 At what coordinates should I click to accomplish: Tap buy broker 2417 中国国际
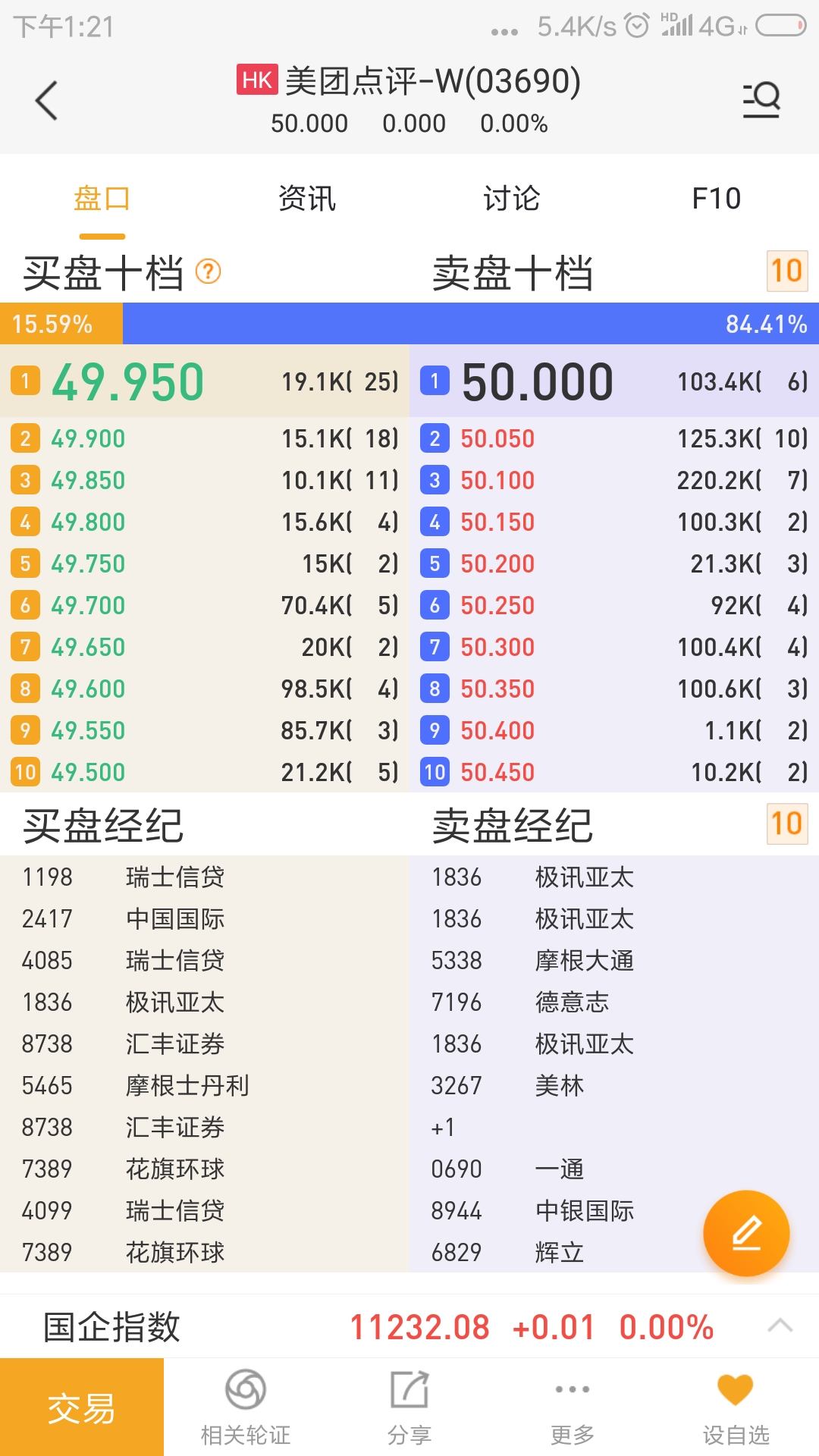tap(124, 918)
